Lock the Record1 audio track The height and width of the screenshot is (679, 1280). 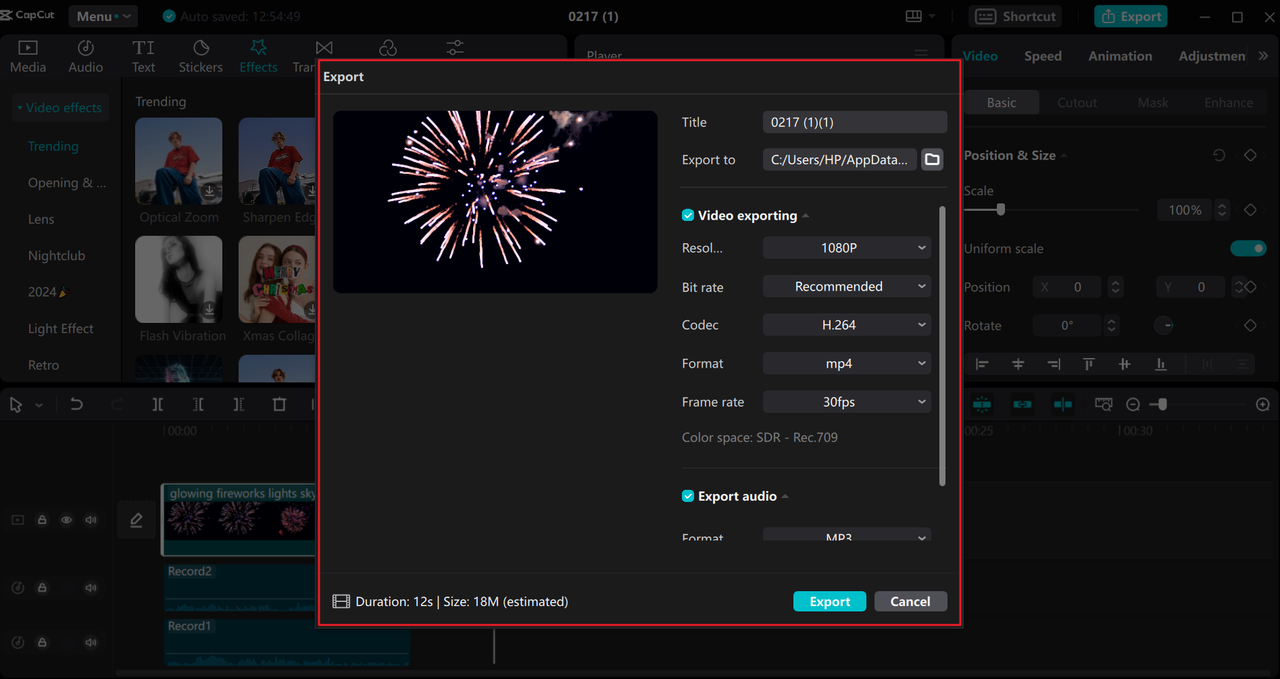click(42, 642)
